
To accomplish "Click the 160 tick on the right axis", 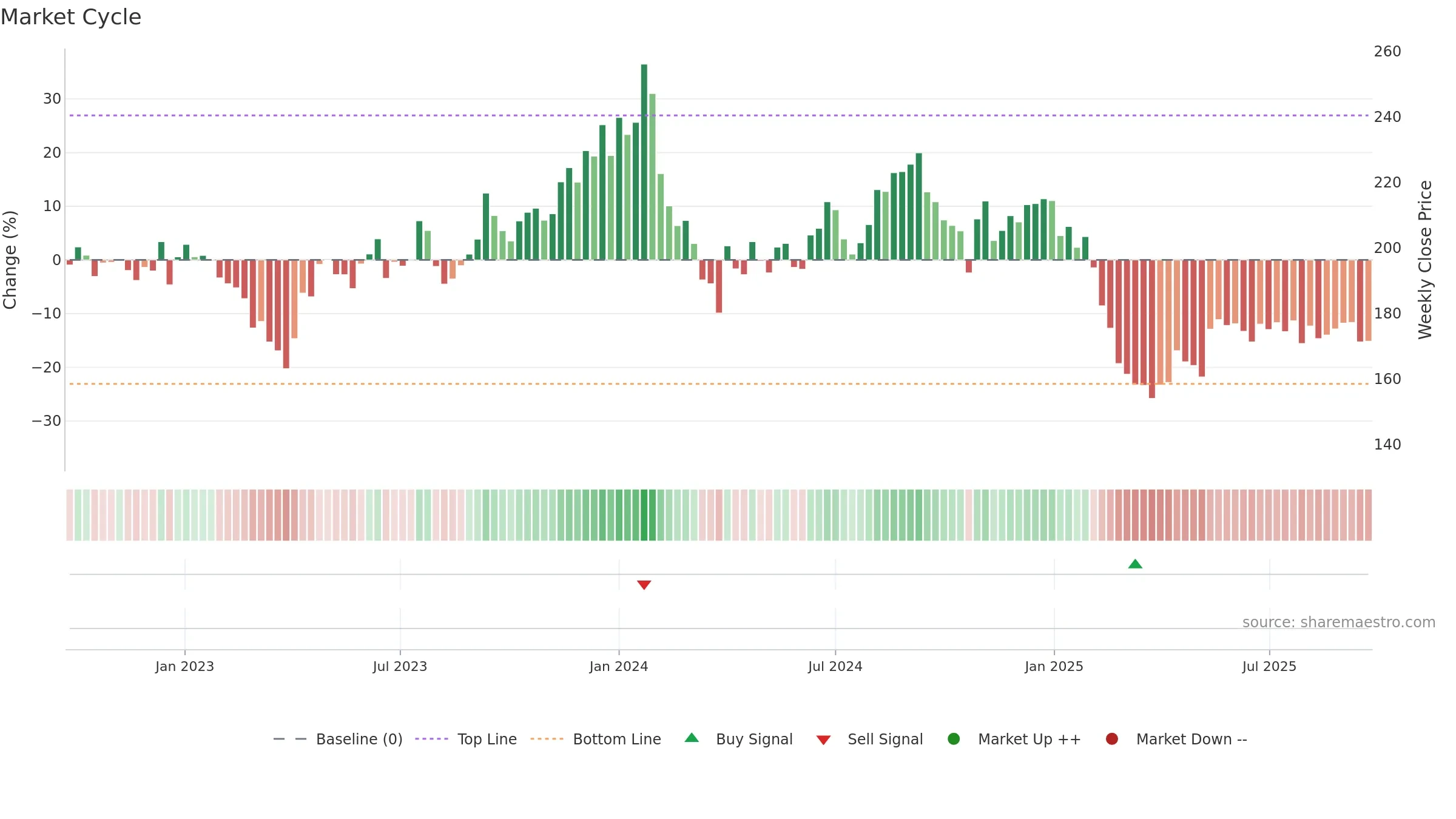I will click(x=1387, y=379).
